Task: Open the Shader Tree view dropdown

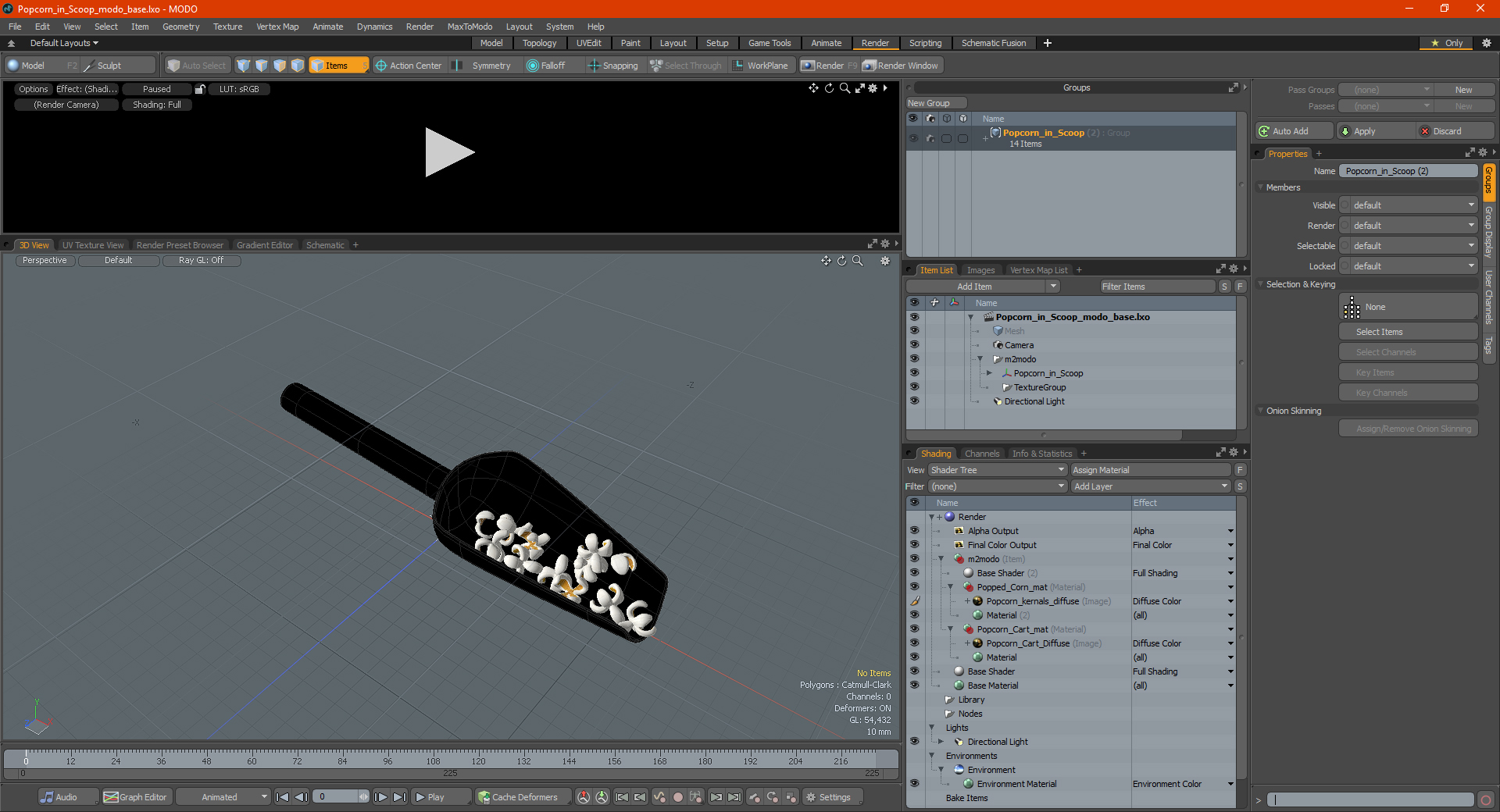Action: (998, 470)
